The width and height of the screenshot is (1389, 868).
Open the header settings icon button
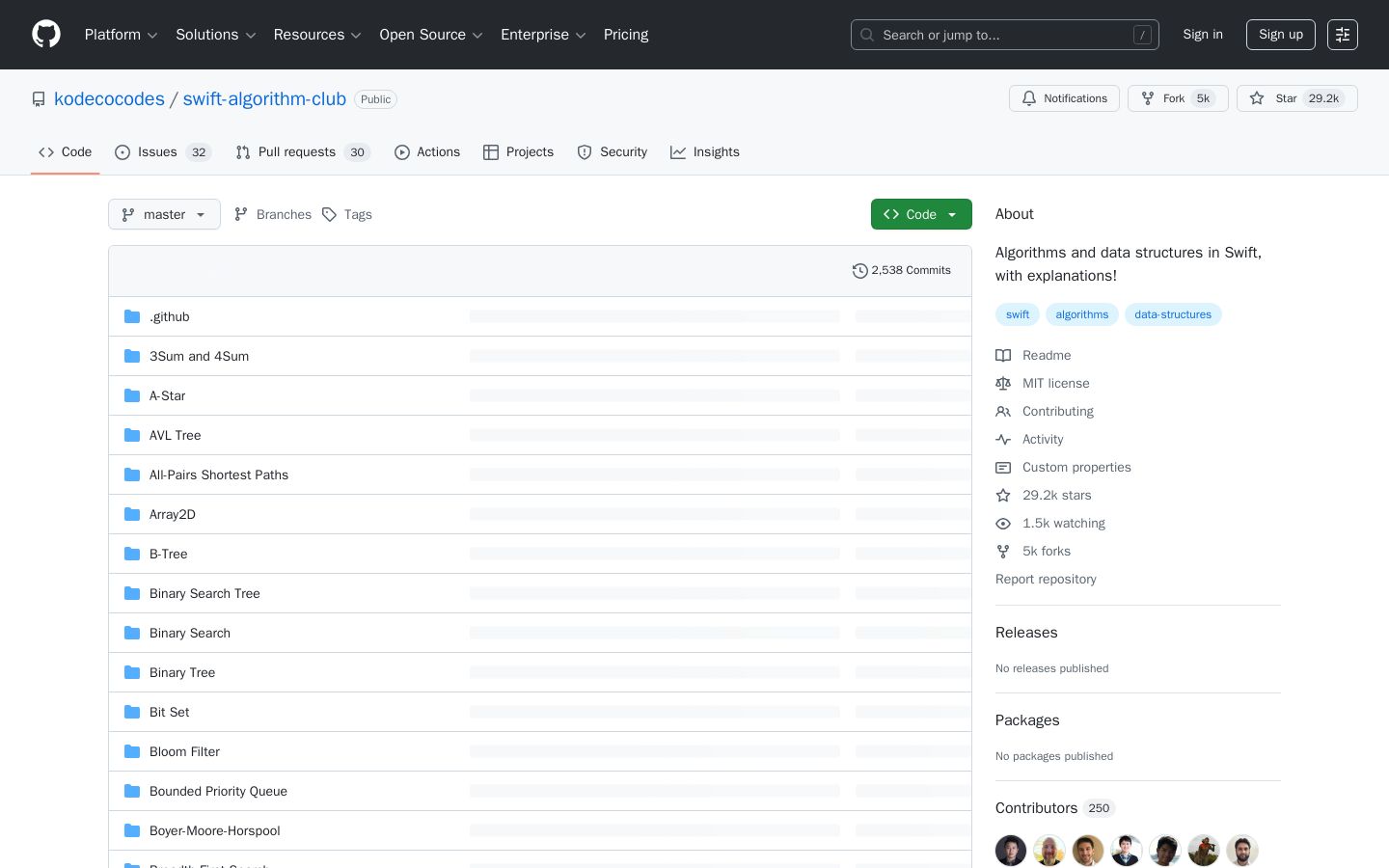[1343, 35]
